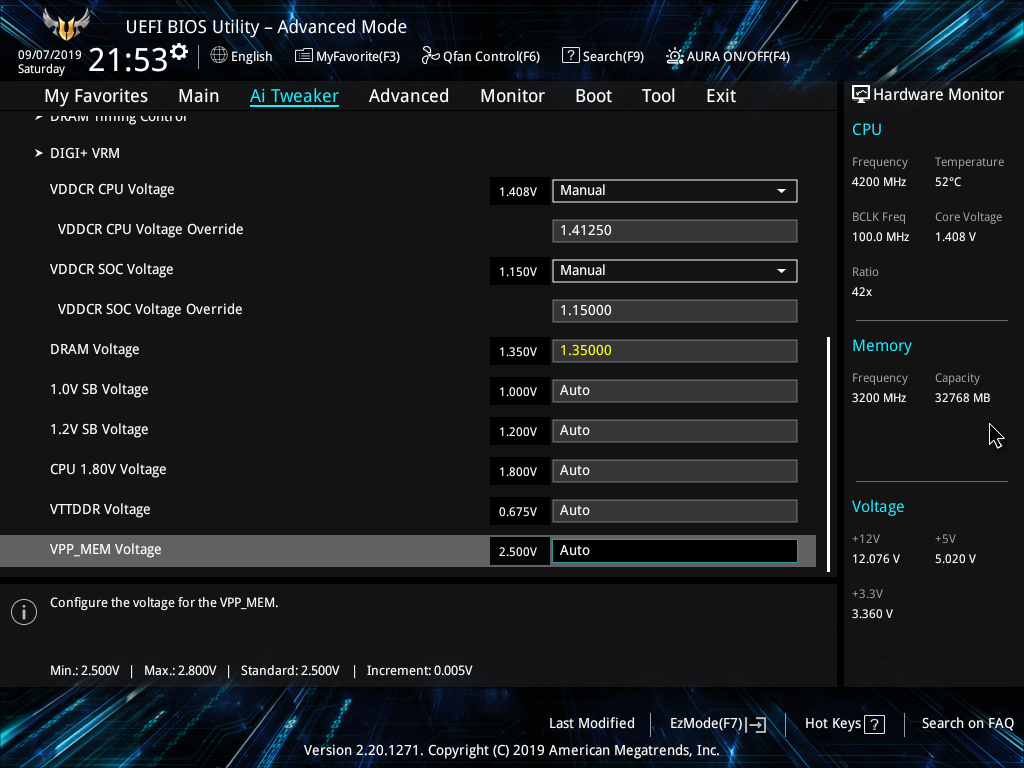The image size is (1024, 768).
Task: Click the Memory Frequency 3200 MHz value
Action: (878, 398)
